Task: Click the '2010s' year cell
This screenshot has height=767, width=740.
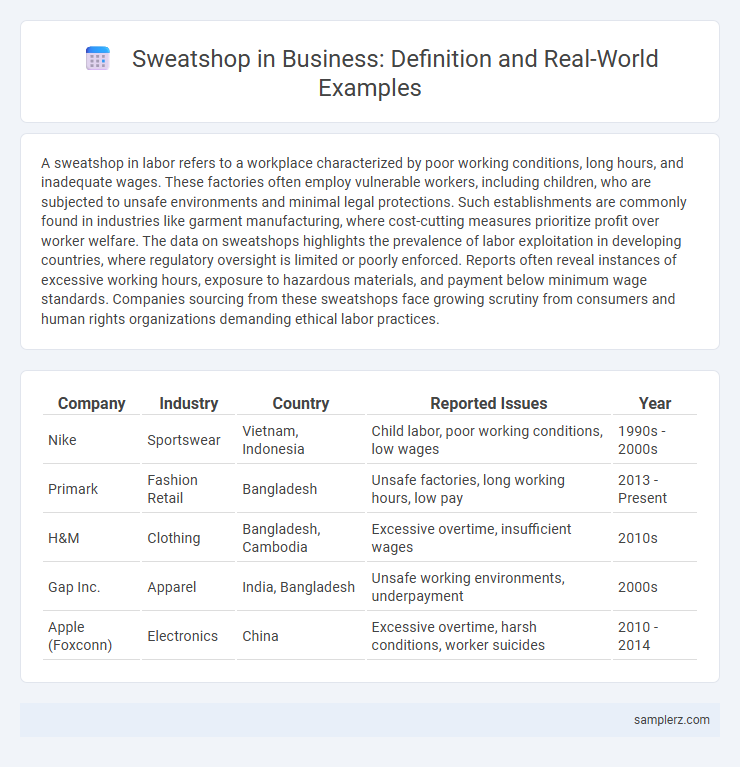Action: 654,538
